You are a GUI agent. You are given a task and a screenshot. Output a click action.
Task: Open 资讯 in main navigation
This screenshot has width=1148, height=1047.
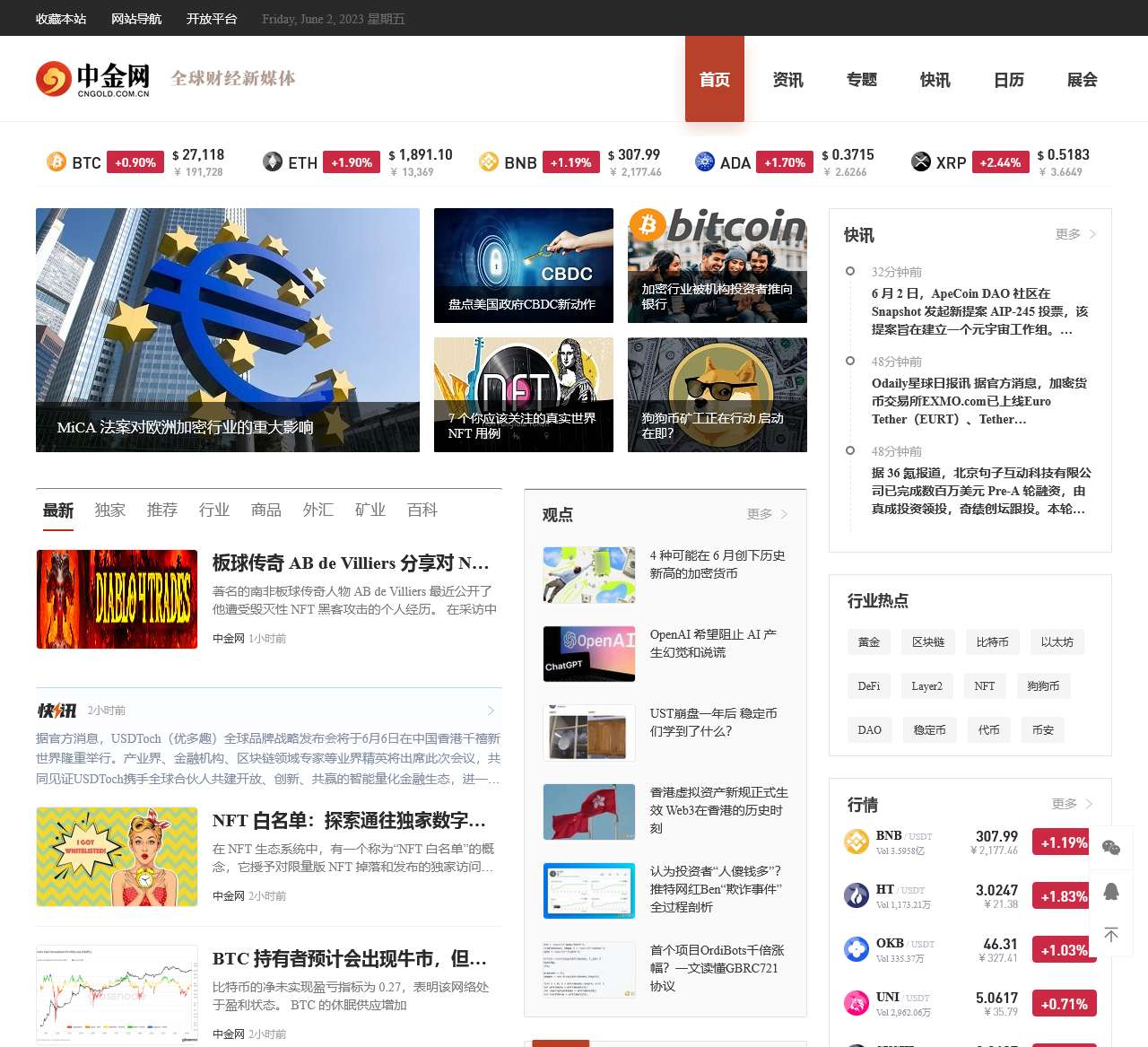(788, 79)
